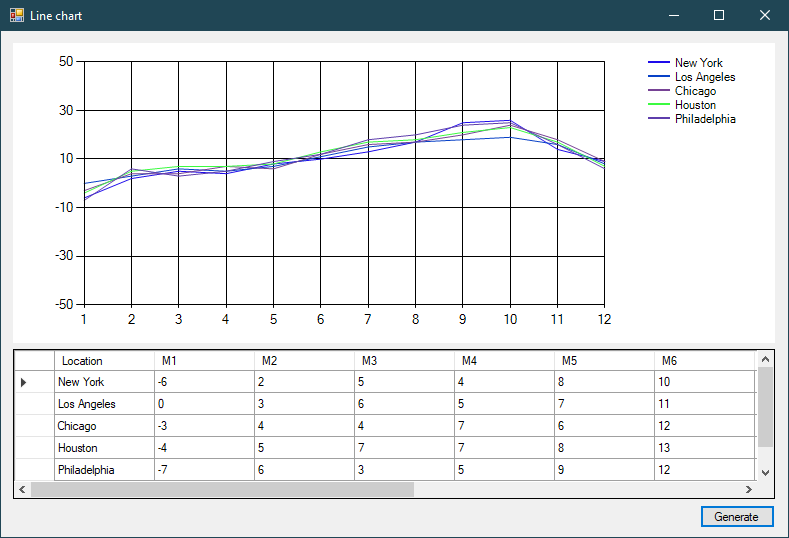Click the horizontal scrollbar left arrow
The image size is (789, 538).
click(22, 489)
